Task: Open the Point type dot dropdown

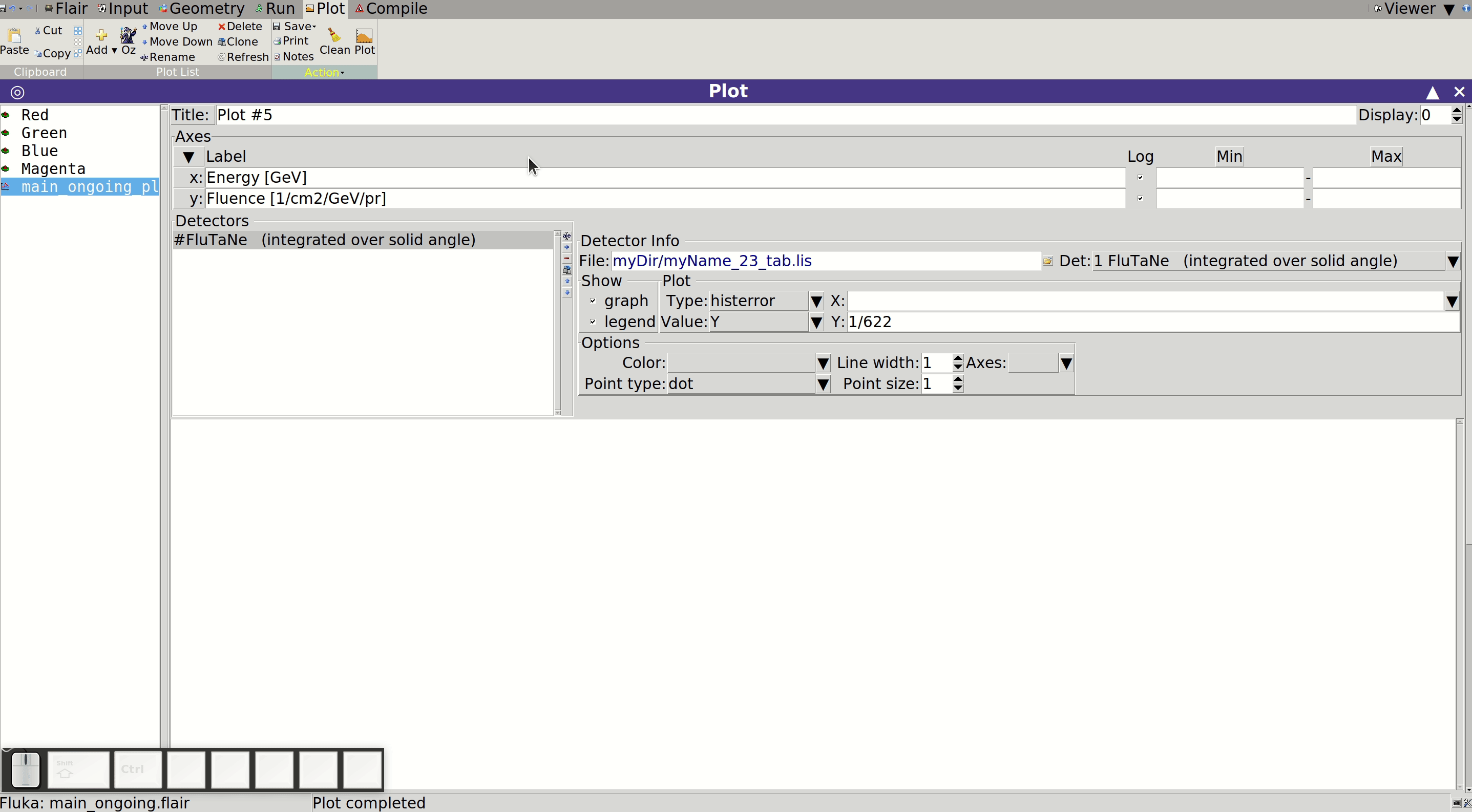Action: (x=823, y=384)
